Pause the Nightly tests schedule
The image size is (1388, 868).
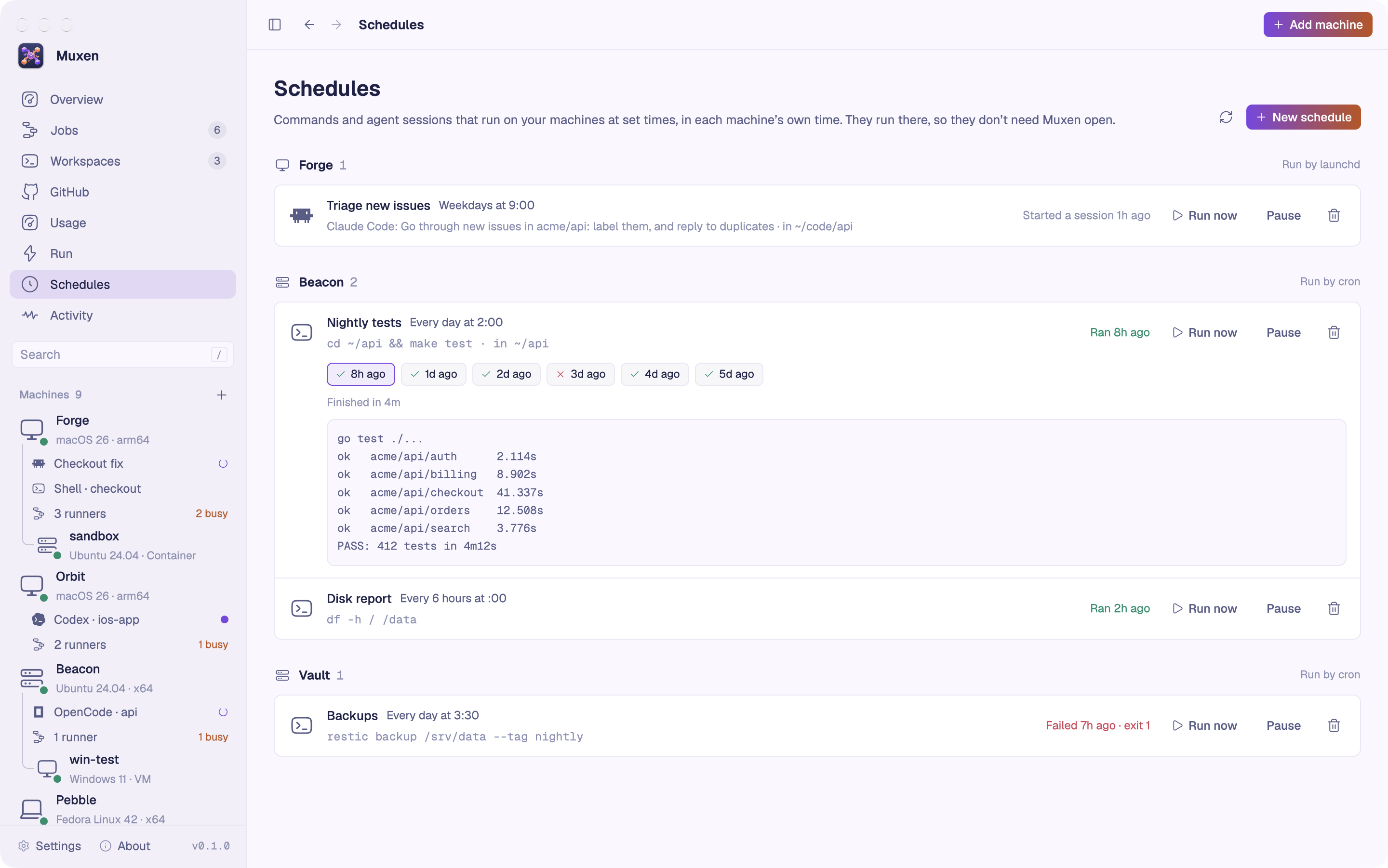pyautogui.click(x=1283, y=332)
